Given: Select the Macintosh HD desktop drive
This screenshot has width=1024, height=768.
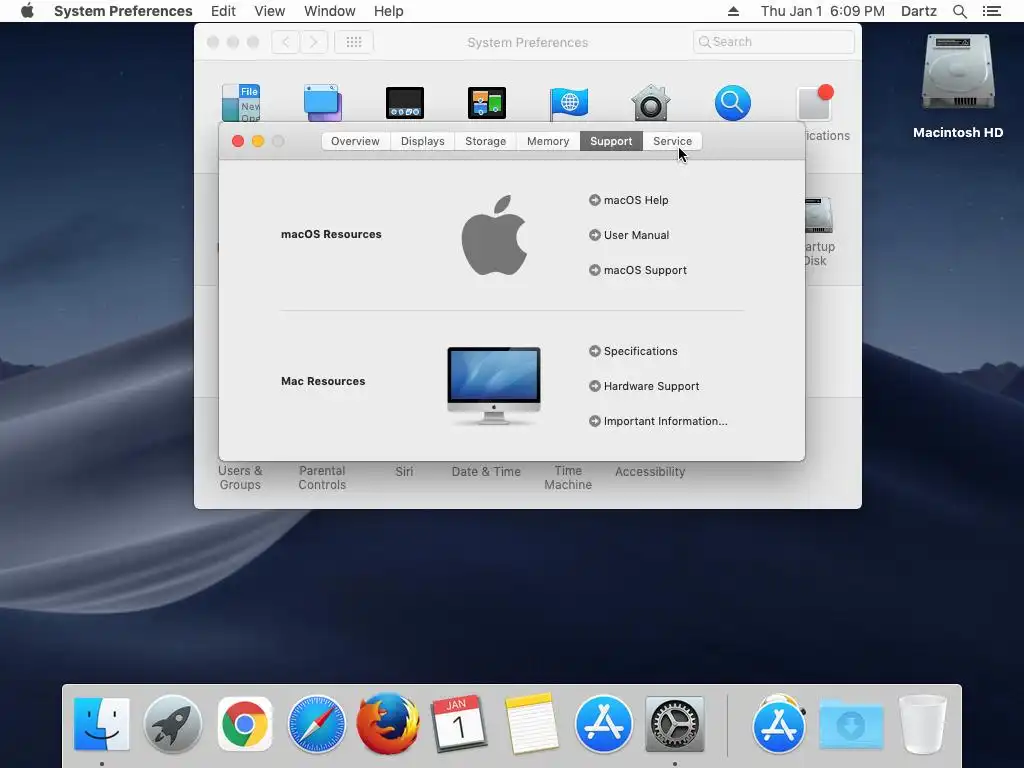Looking at the screenshot, I should pos(958,85).
